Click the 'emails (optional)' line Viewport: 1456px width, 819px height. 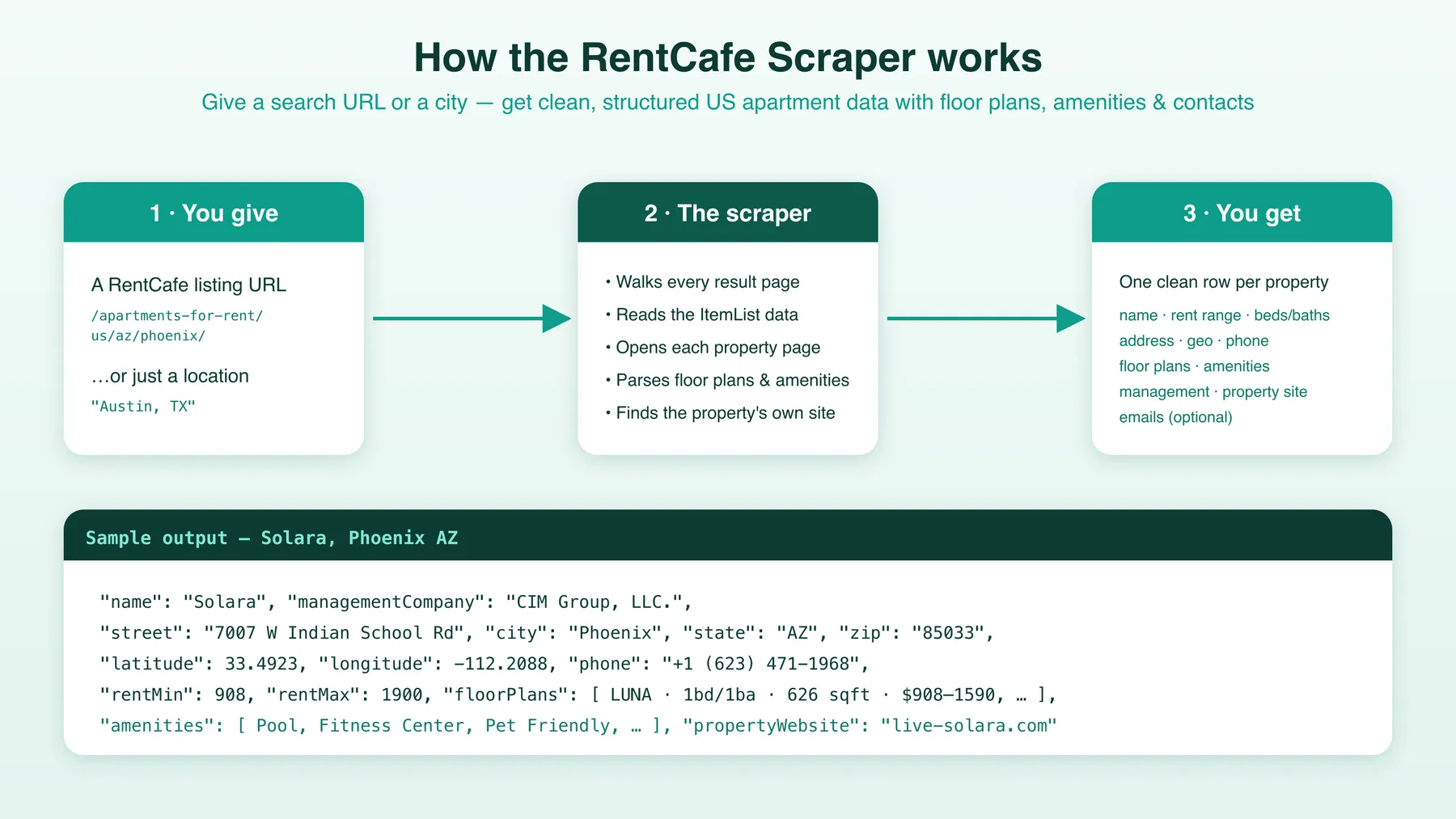(1175, 417)
